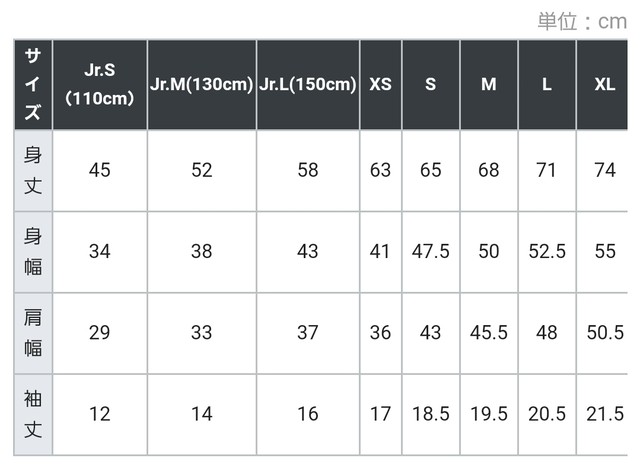
Task: Select the 肩幅 row label
Action: pos(33,333)
